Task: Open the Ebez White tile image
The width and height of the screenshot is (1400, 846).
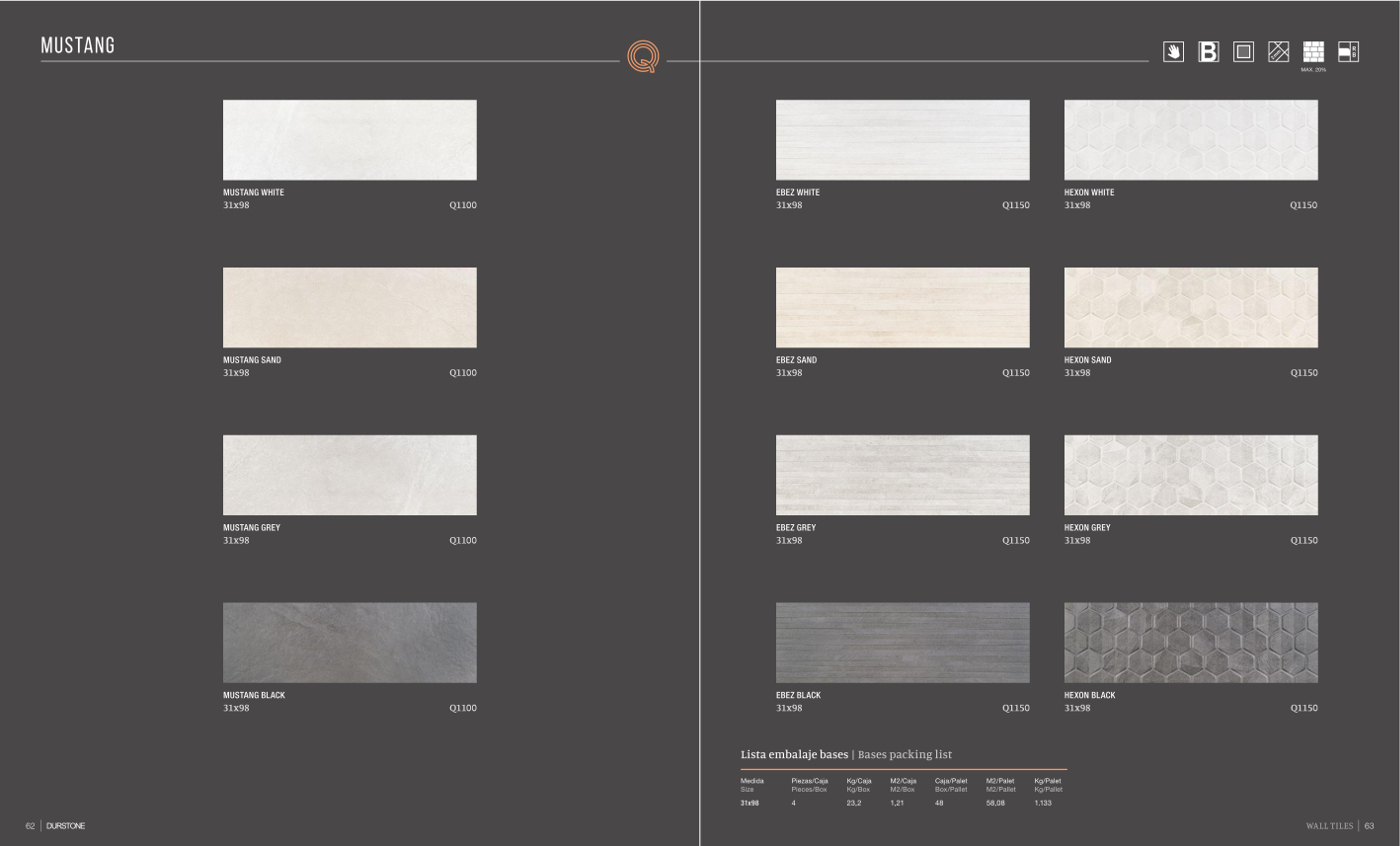Action: tap(903, 140)
